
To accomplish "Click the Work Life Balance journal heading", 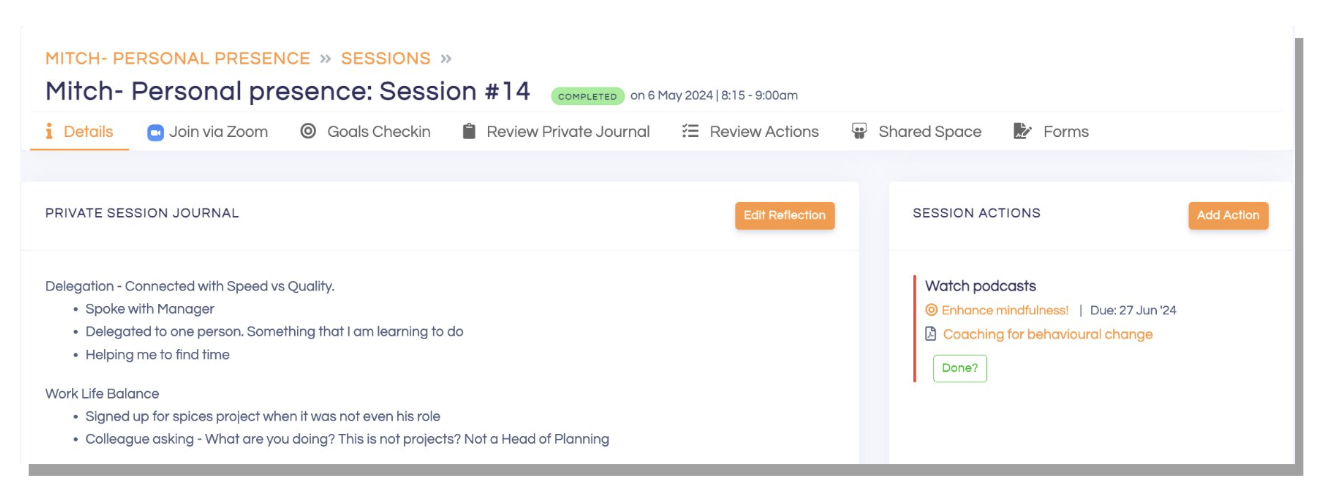I will click(x=102, y=393).
